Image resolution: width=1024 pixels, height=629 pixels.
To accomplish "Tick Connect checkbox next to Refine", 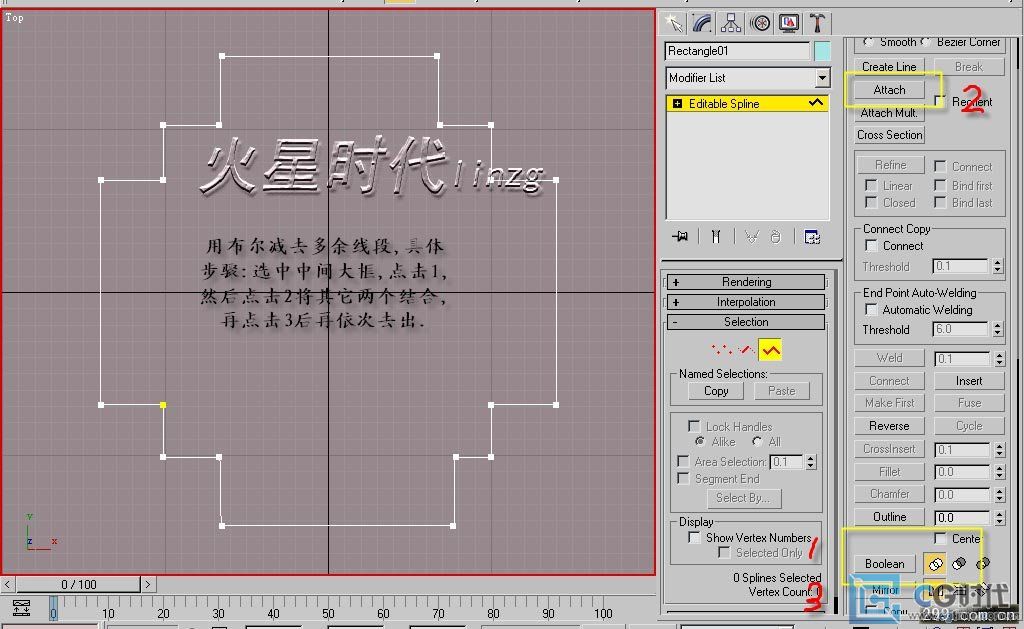I will click(940, 166).
